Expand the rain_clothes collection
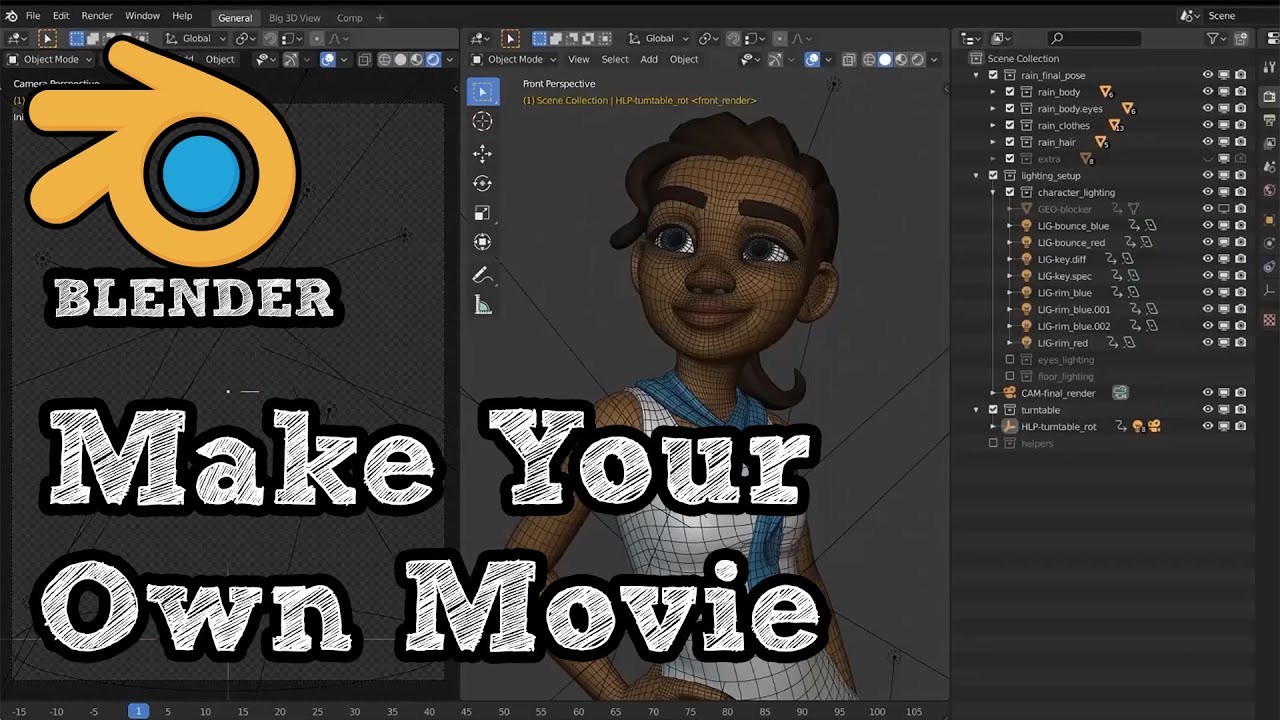 pyautogui.click(x=993, y=125)
